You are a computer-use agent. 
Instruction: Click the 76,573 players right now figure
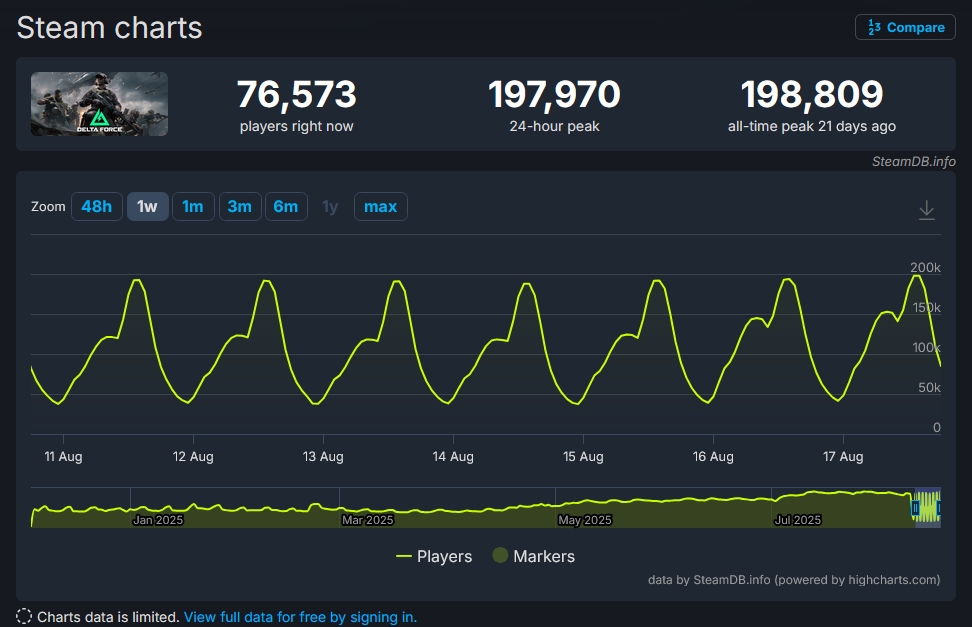296,94
